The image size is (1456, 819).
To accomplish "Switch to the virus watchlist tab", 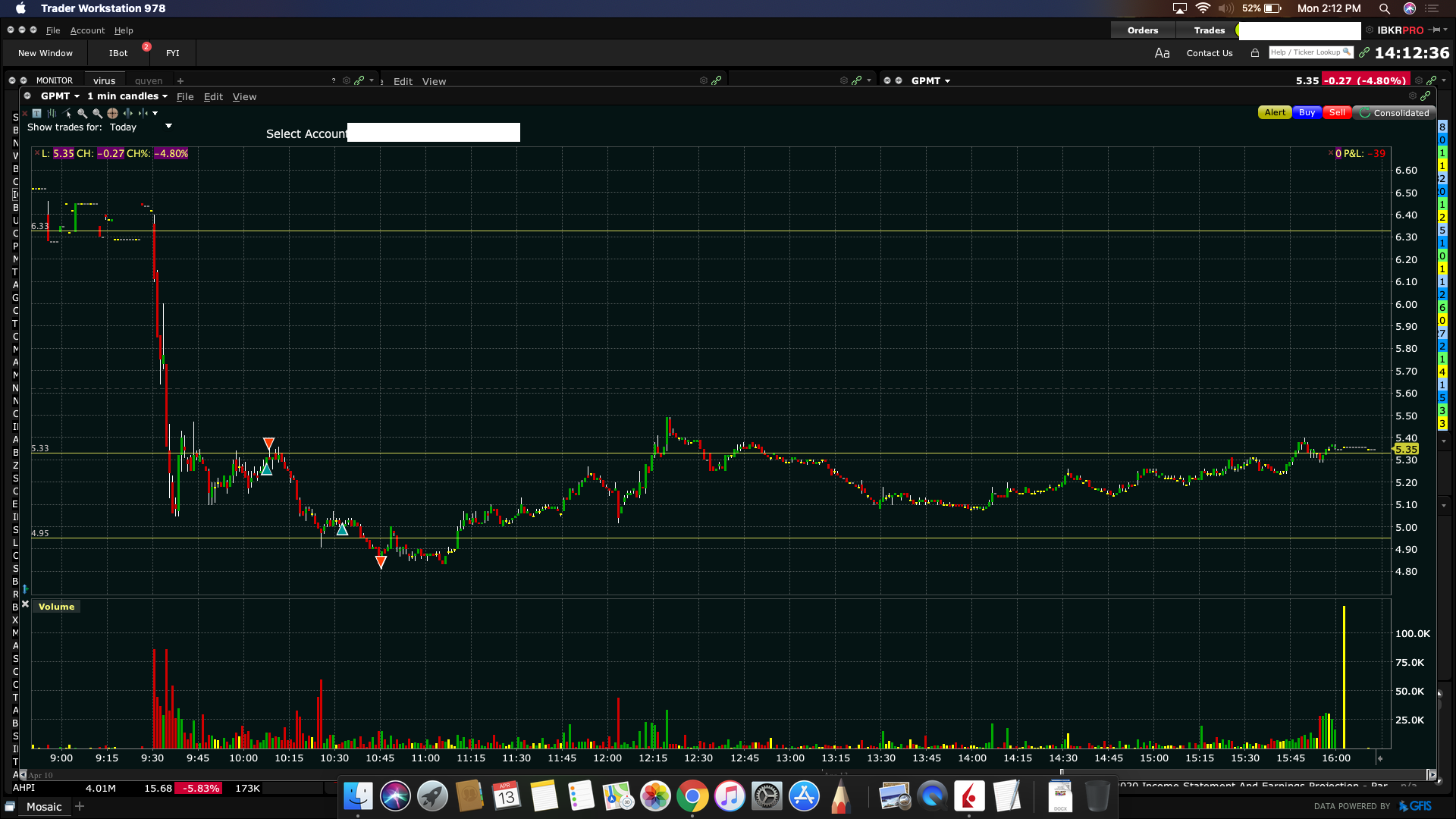I will click(x=104, y=80).
